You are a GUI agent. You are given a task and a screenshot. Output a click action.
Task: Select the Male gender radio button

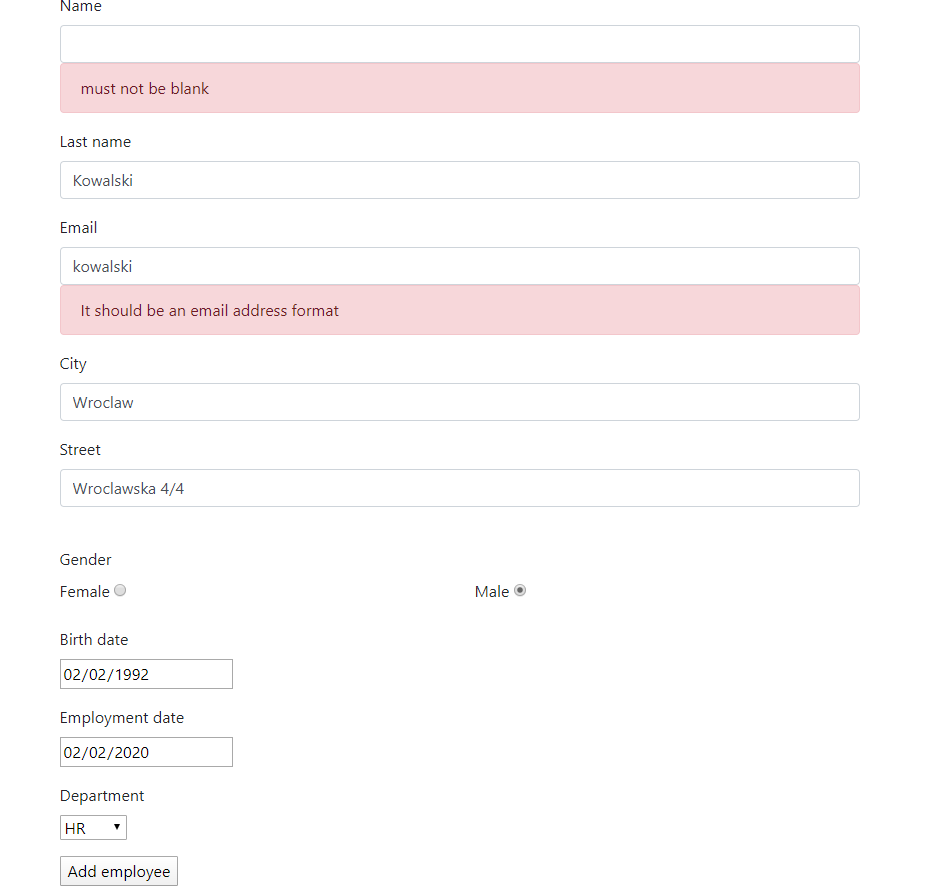click(x=519, y=590)
